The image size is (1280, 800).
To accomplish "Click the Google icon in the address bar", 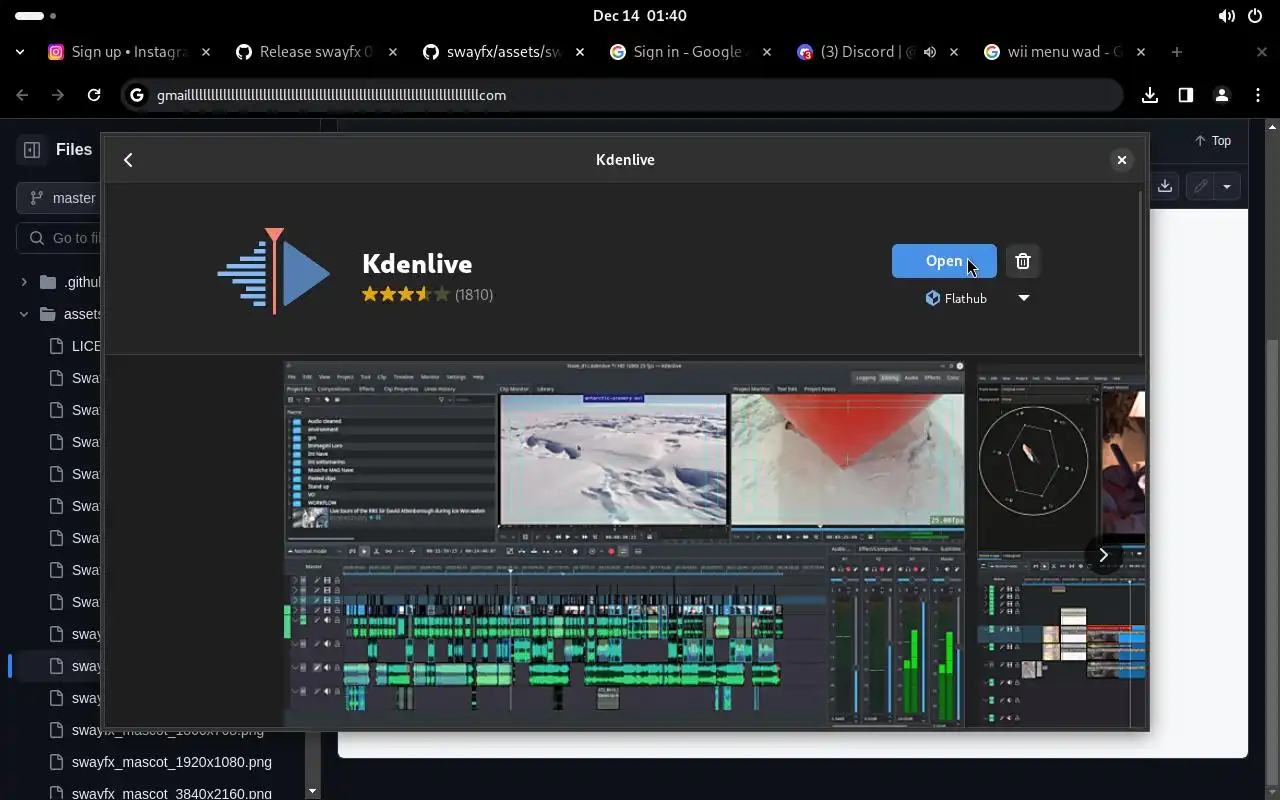I will tap(137, 95).
